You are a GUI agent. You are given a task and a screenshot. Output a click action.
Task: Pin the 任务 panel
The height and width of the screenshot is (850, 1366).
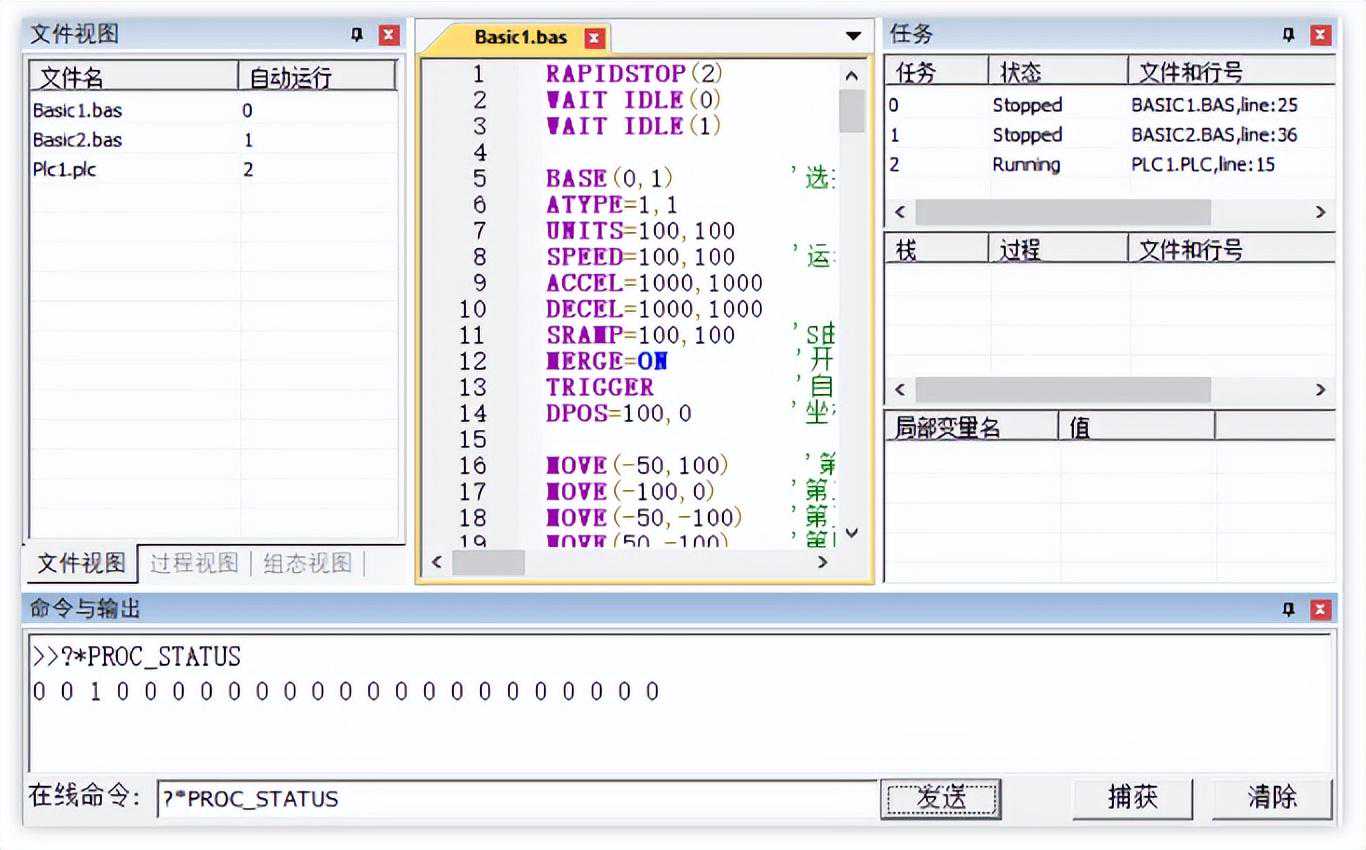(x=1289, y=35)
